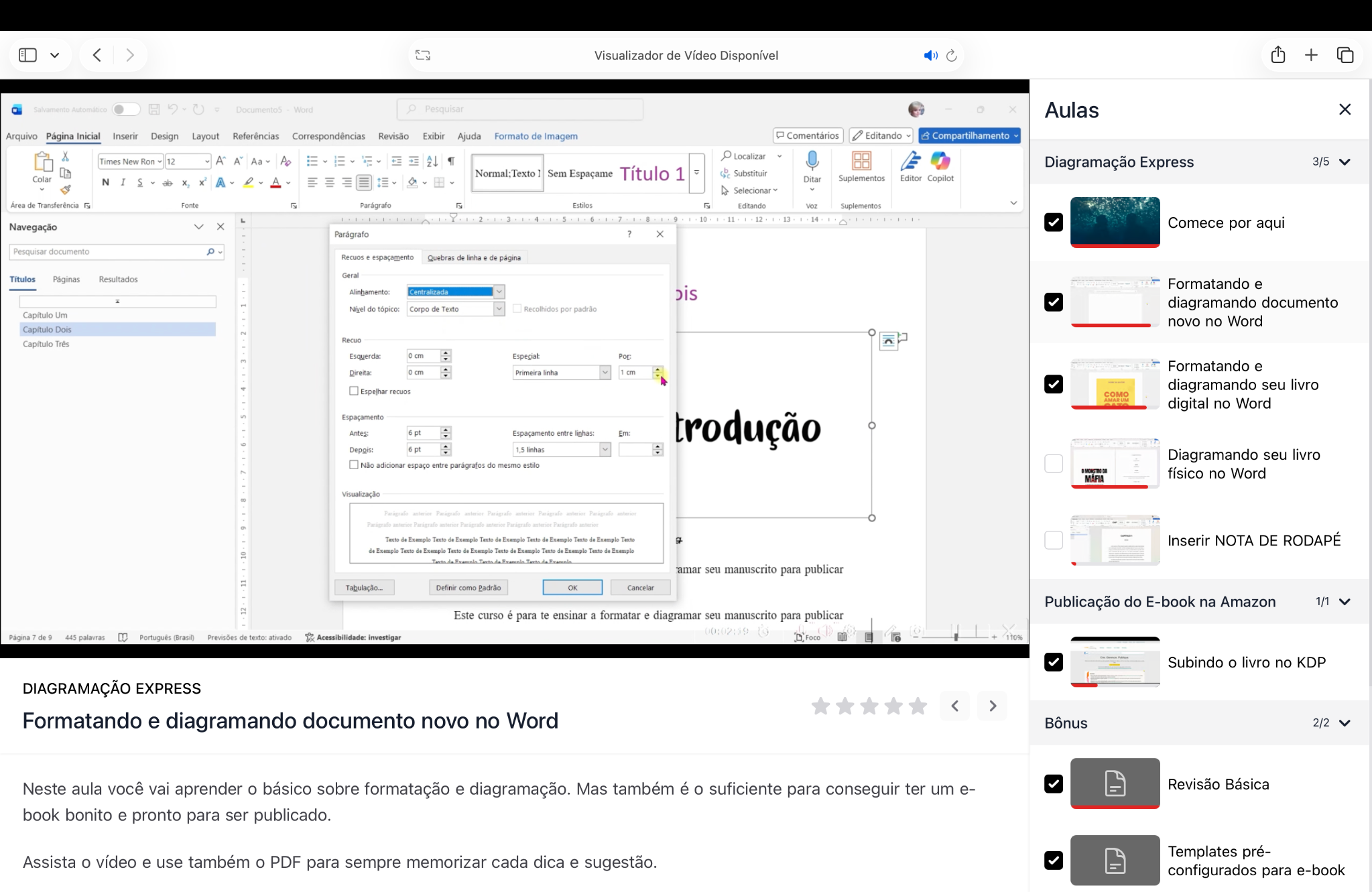1372x892 pixels.
Task: Switch to Páginas tab in Navegação pane
Action: point(66,279)
